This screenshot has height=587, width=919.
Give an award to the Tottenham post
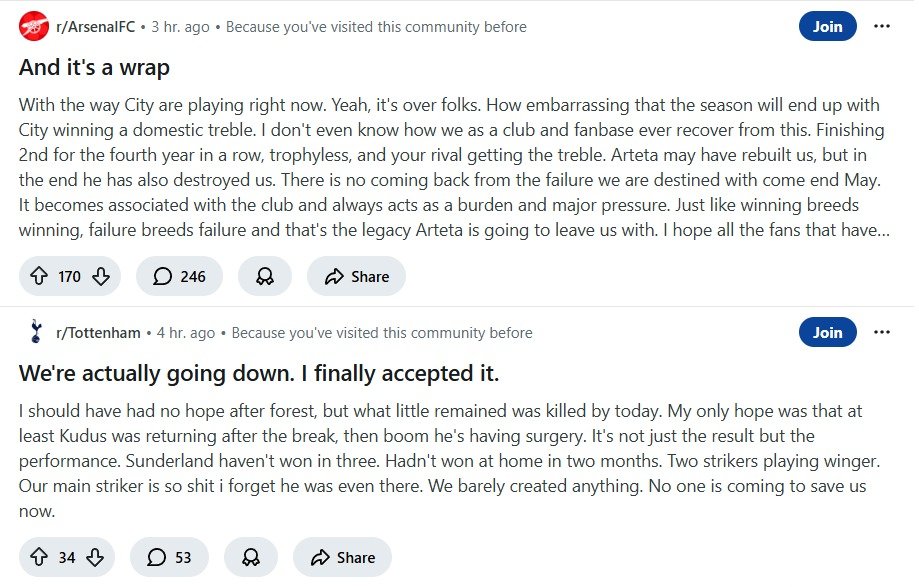point(251,558)
